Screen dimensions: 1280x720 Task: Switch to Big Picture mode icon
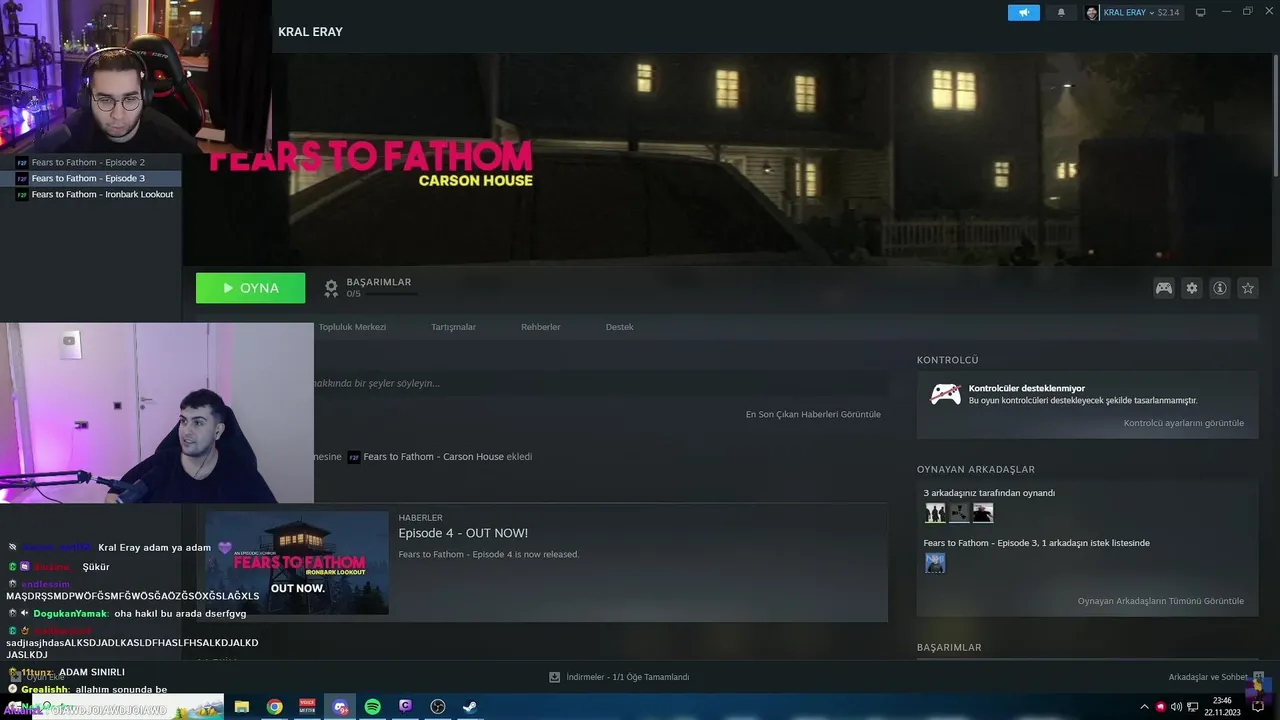[1201, 12]
